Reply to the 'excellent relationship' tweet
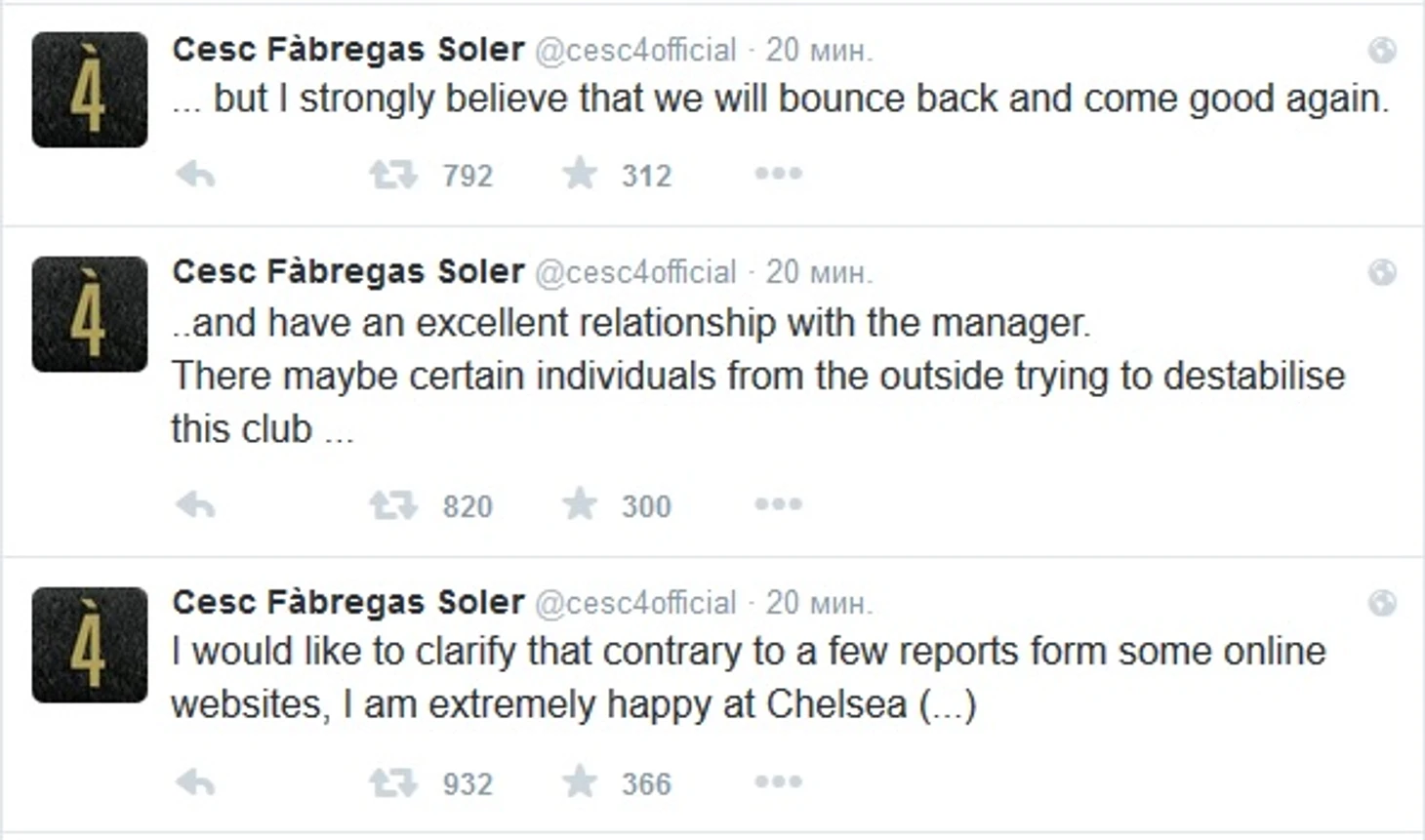The width and height of the screenshot is (1425, 840). click(x=195, y=505)
